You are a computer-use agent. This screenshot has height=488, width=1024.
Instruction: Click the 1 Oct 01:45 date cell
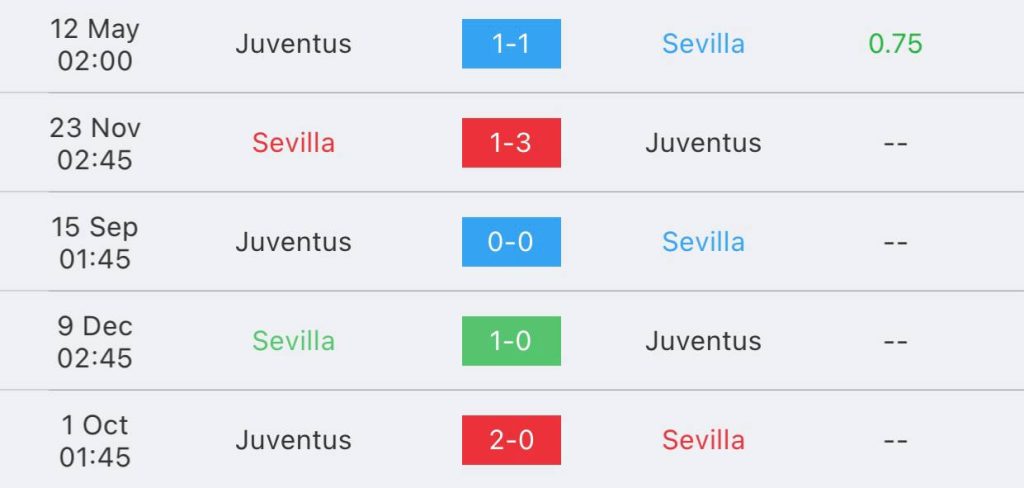point(96,440)
